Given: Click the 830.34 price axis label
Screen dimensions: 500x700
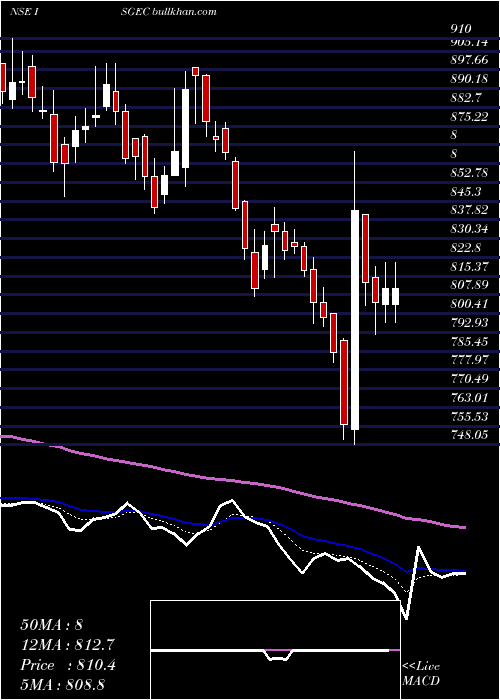Looking at the screenshot, I should (471, 229).
